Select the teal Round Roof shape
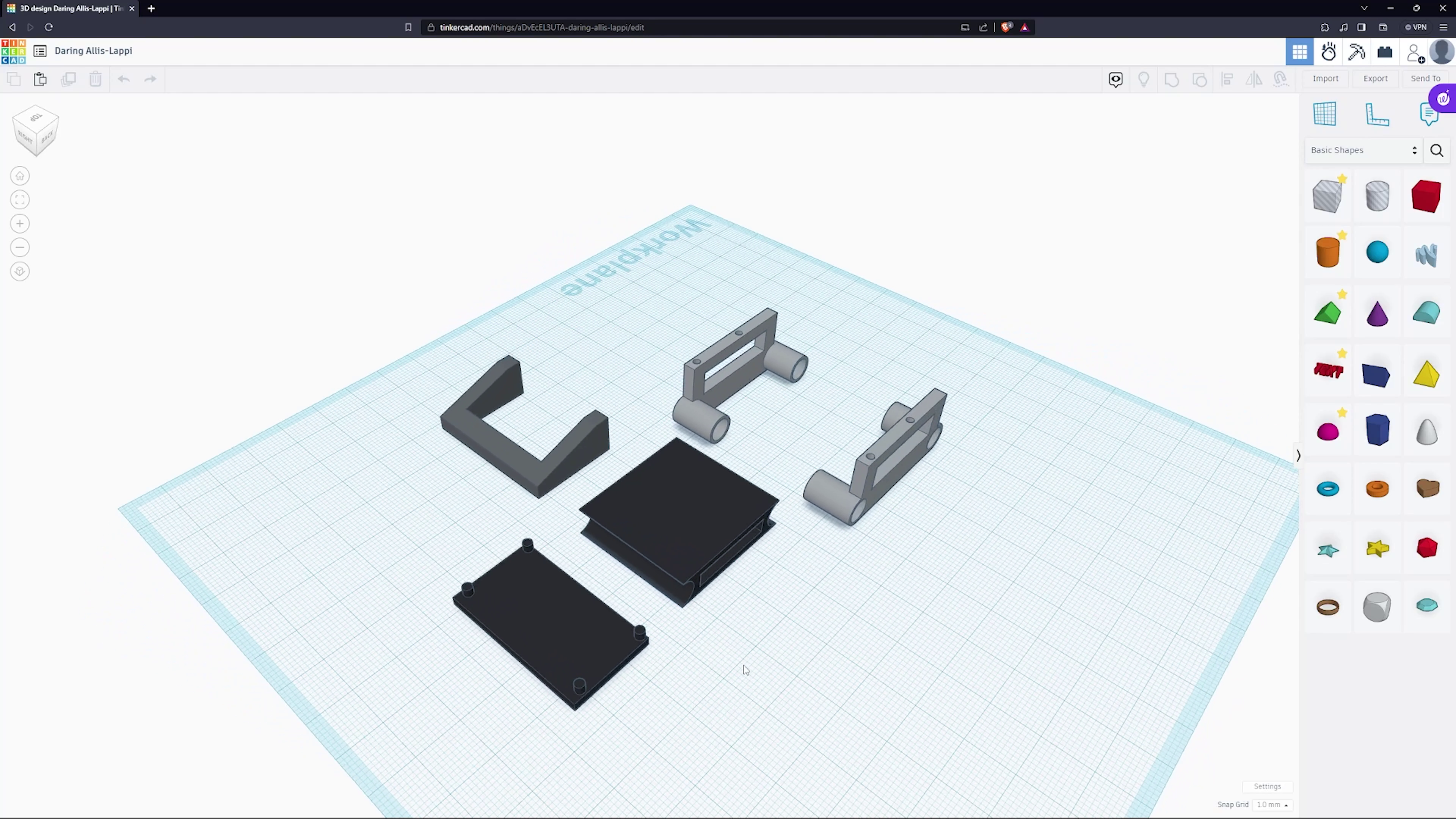The width and height of the screenshot is (1456, 819). [x=1426, y=312]
